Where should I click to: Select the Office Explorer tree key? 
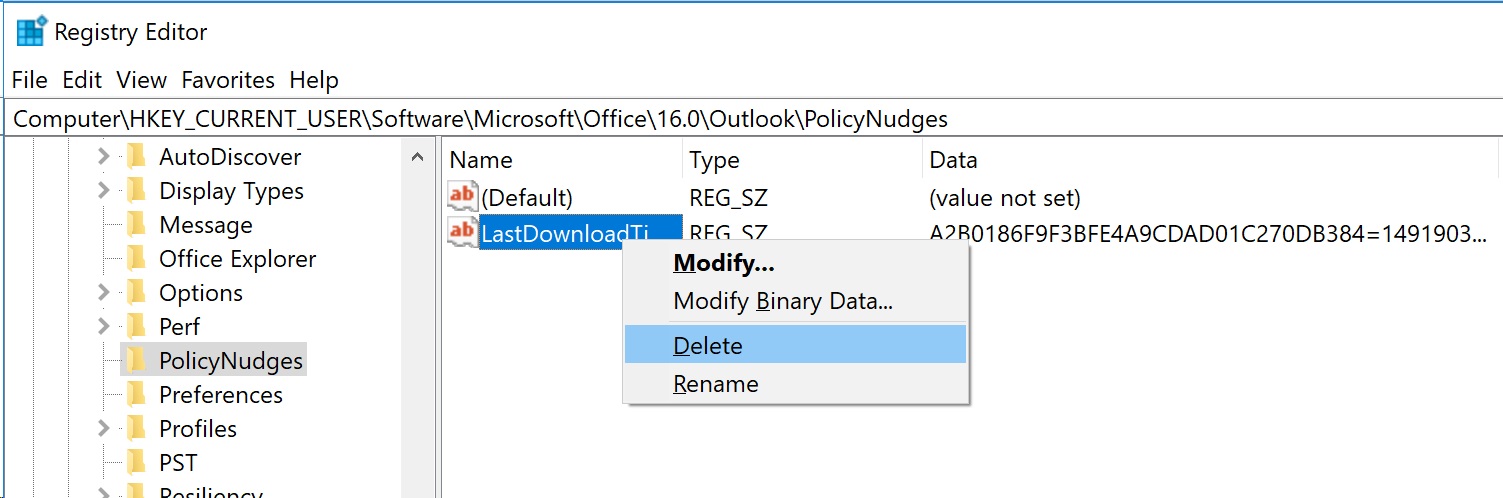click(x=237, y=259)
